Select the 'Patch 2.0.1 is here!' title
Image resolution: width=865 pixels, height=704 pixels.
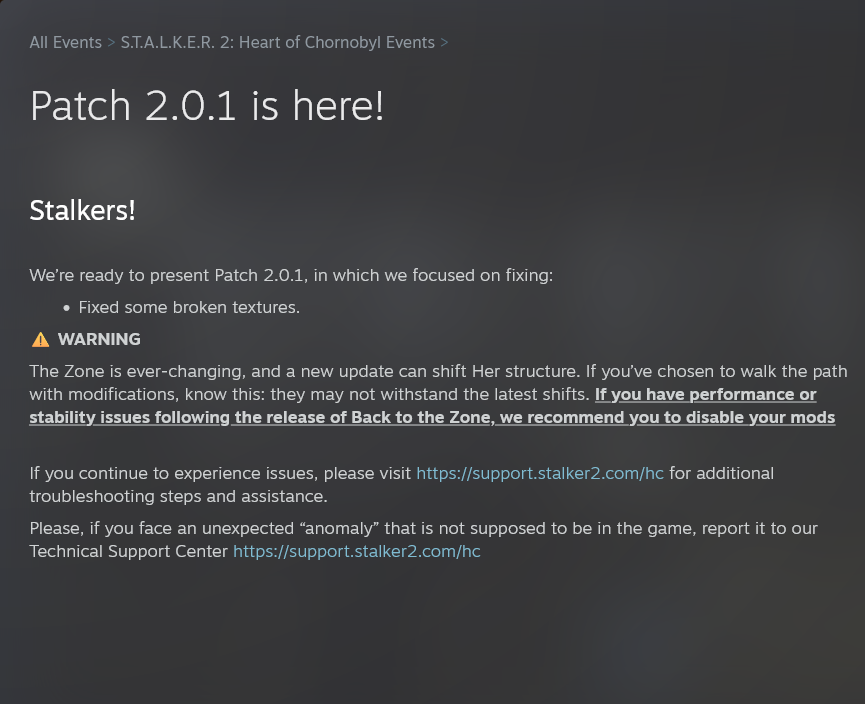206,106
